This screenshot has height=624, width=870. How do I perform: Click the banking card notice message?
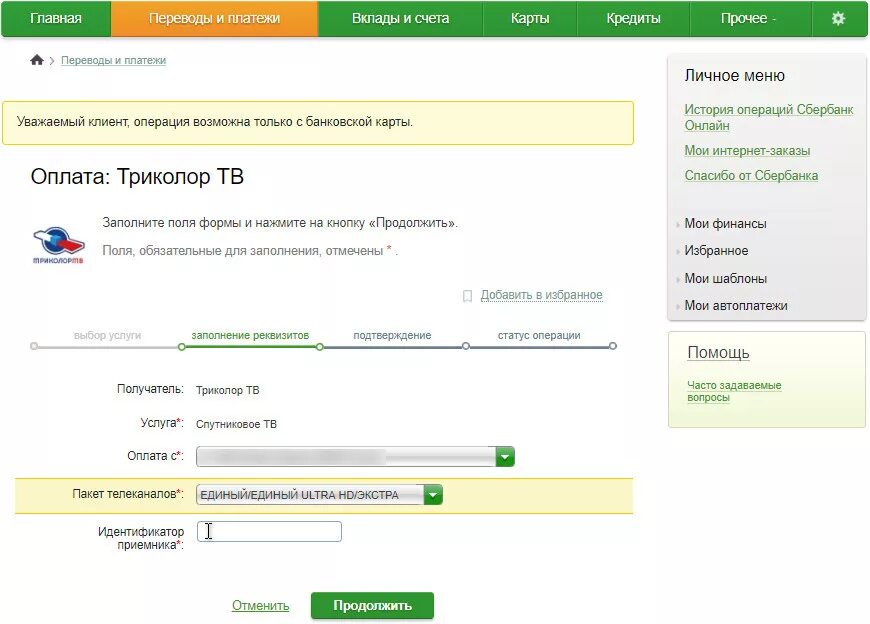click(318, 123)
